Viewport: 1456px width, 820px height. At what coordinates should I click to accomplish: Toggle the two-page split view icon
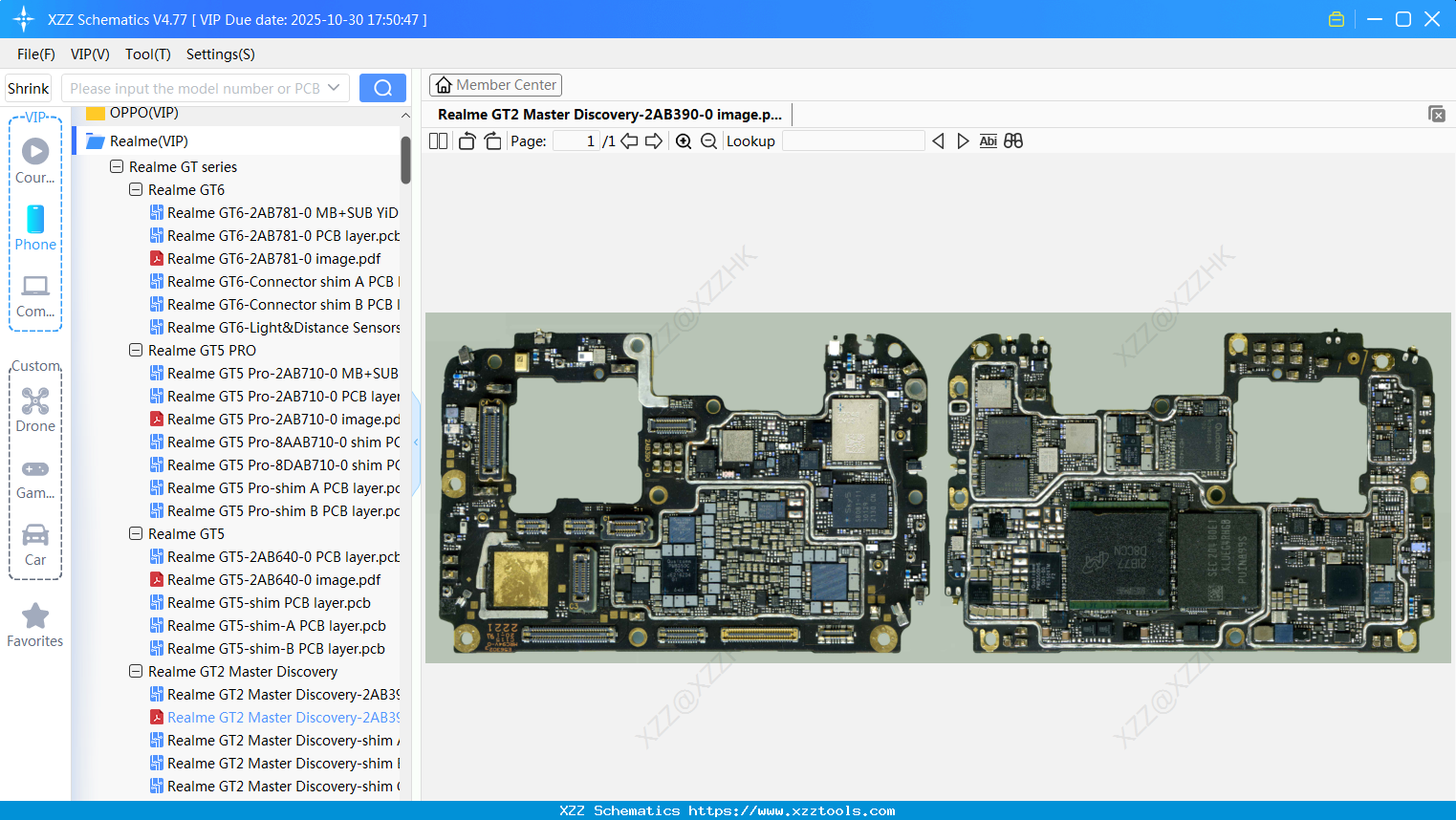point(439,141)
